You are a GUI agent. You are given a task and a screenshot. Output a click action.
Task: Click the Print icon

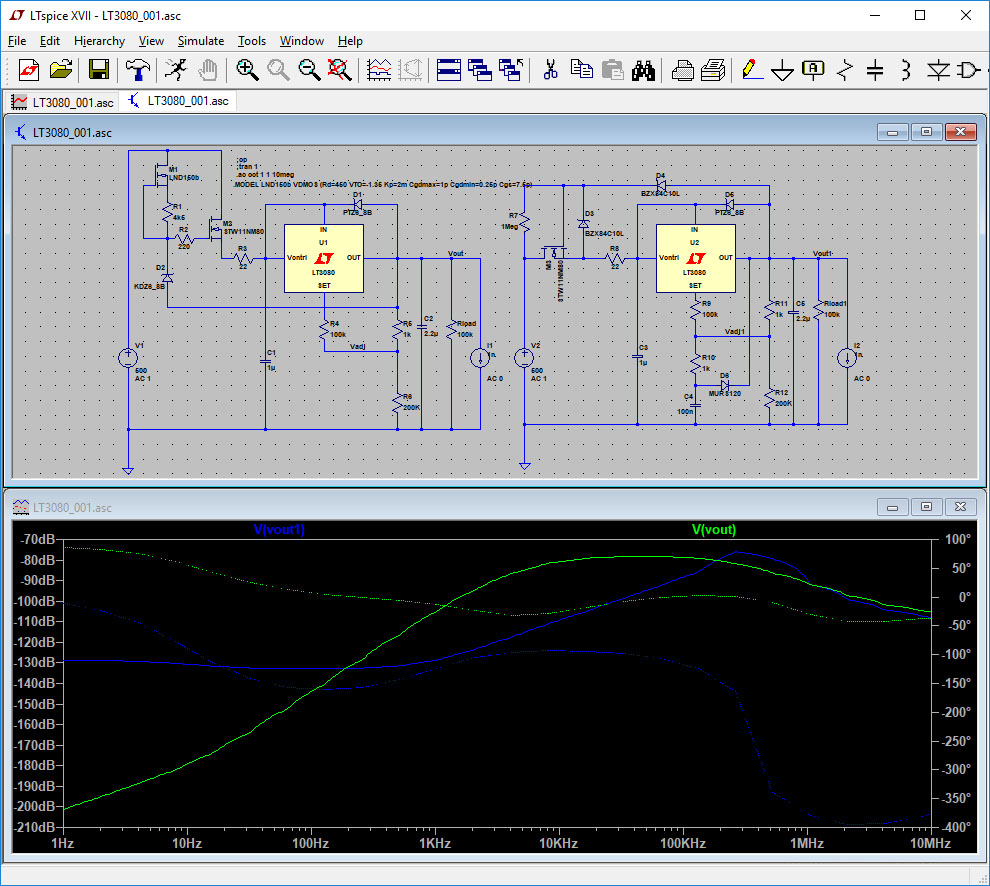[x=713, y=69]
